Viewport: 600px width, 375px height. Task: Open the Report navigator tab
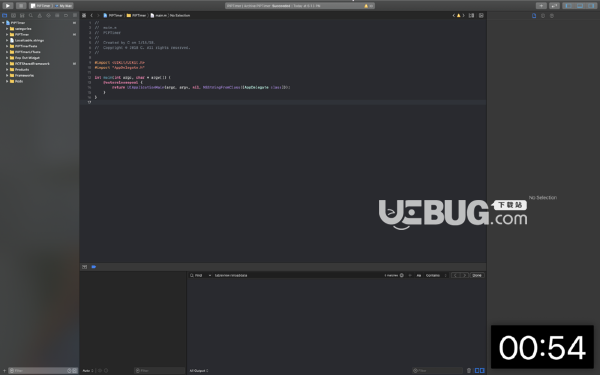(x=75, y=15)
